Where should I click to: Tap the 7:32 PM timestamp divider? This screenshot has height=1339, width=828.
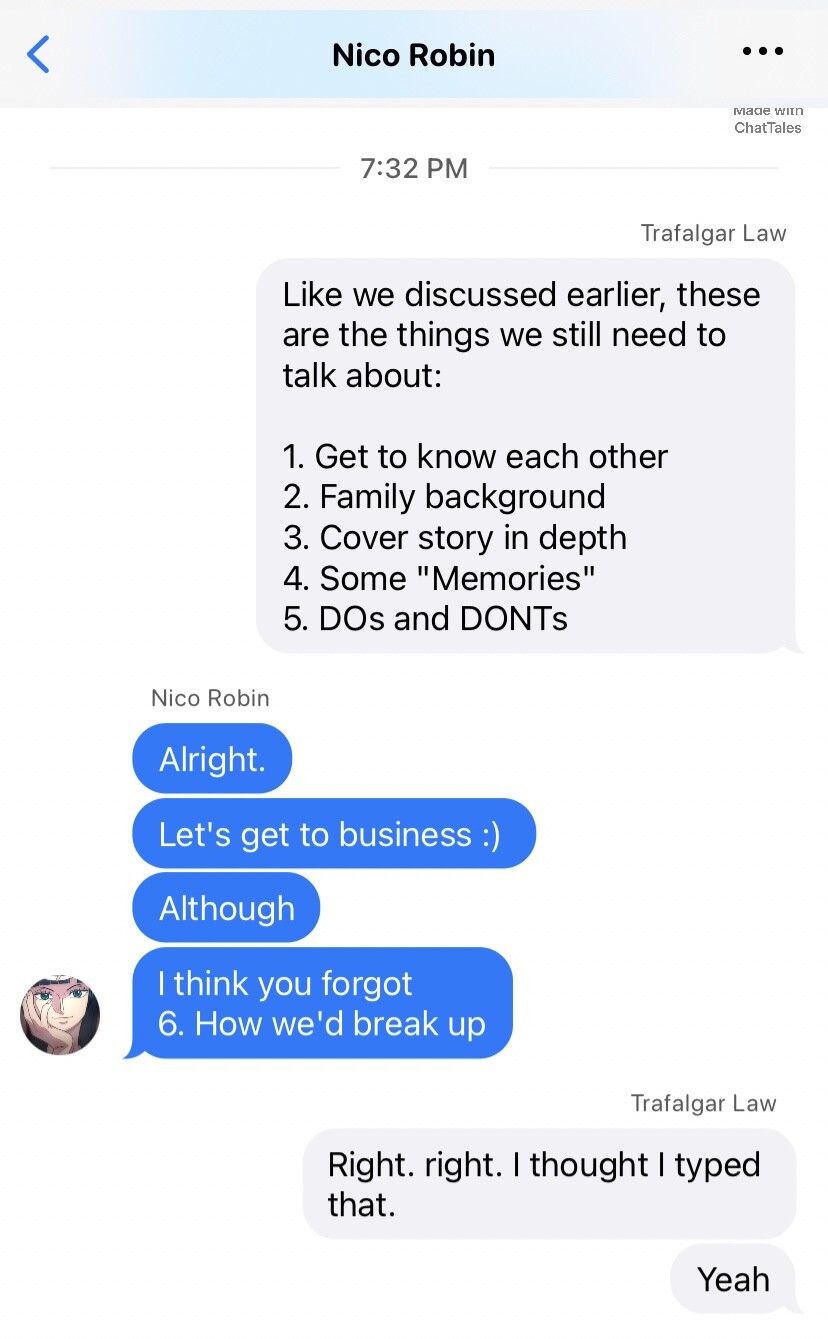tap(414, 168)
